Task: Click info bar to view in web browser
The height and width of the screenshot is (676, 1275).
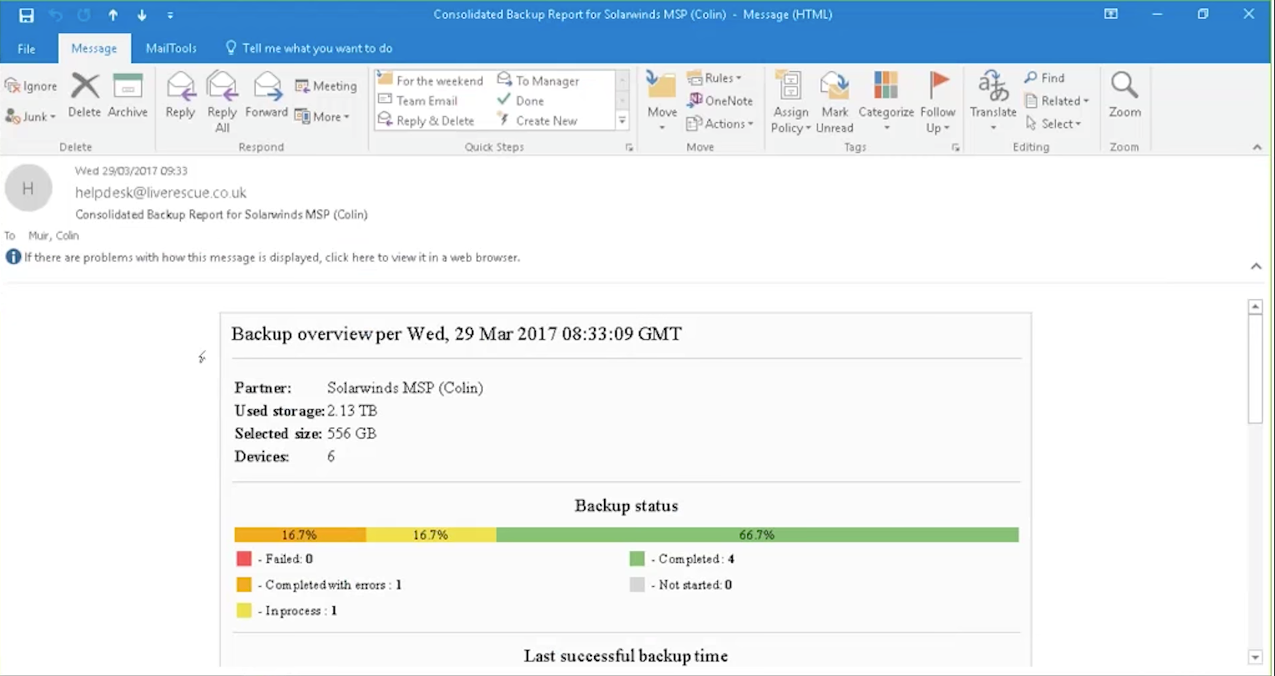Action: (271, 257)
